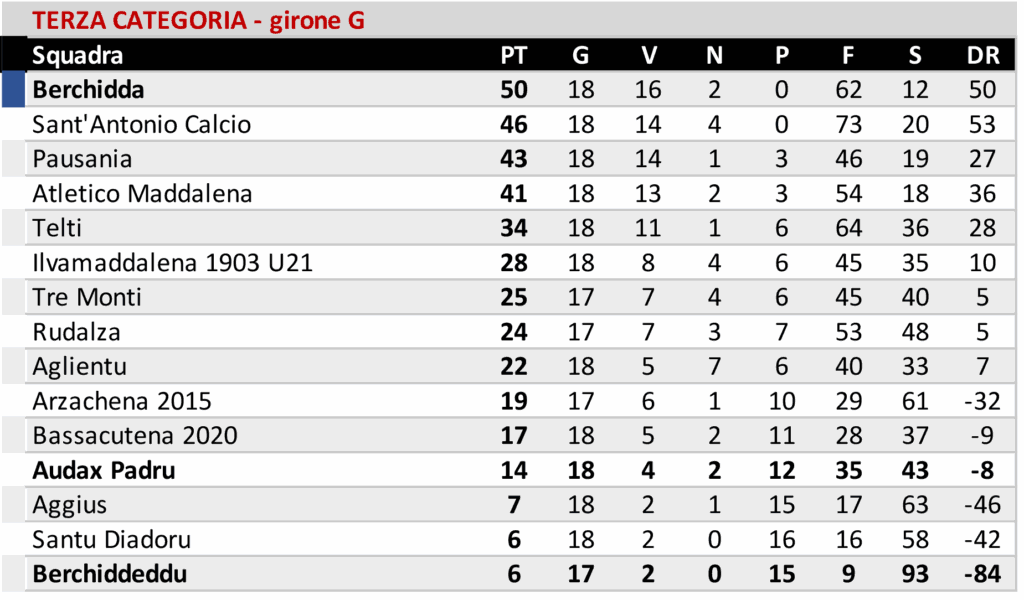
Task: Click the TERZA CATEGORIA girone G title
Action: pyautogui.click(x=198, y=20)
